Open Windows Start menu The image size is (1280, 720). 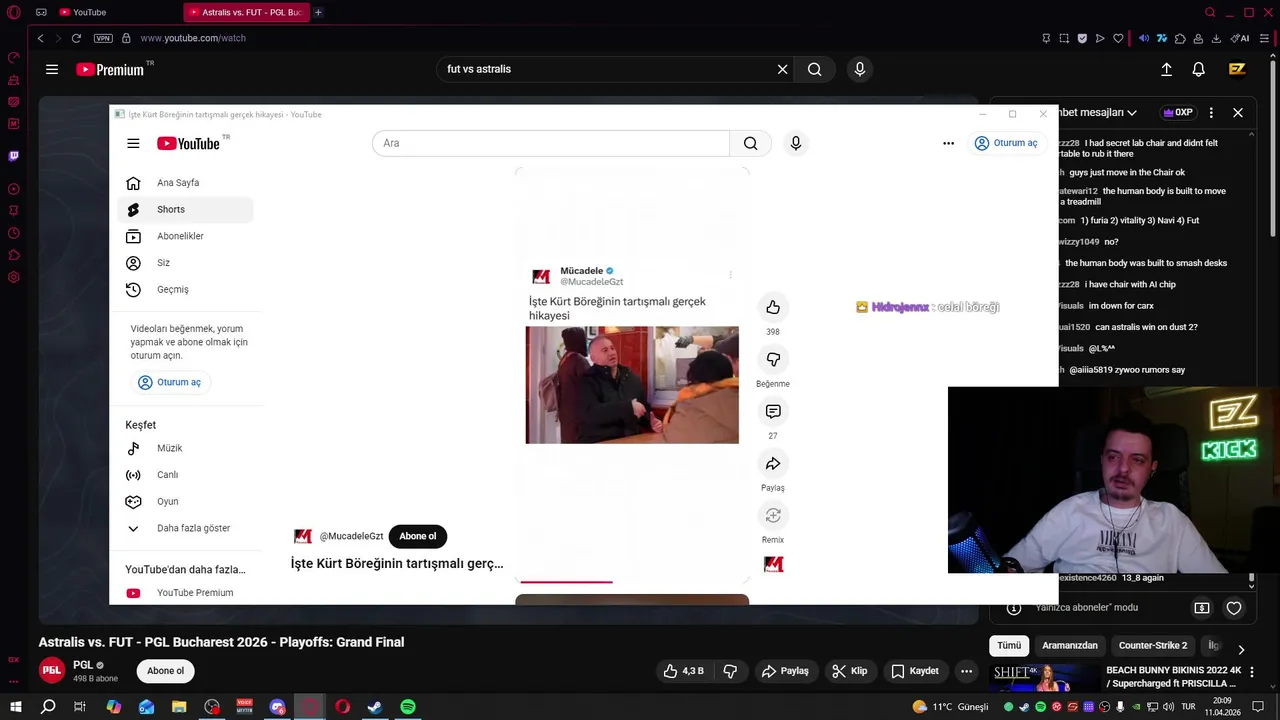tap(15, 707)
